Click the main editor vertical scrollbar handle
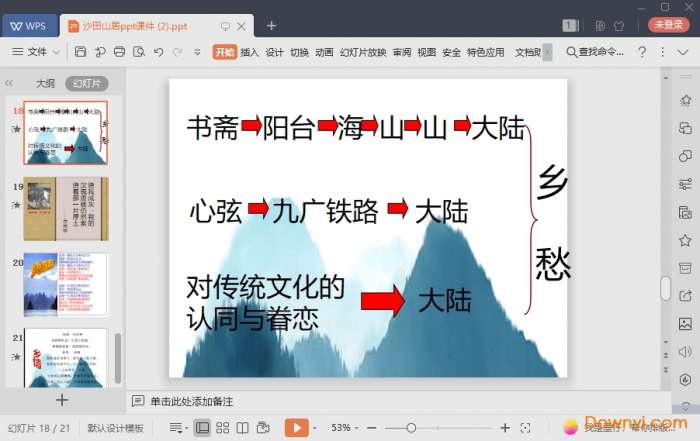Viewport: 700px width, 441px height. coord(666,289)
